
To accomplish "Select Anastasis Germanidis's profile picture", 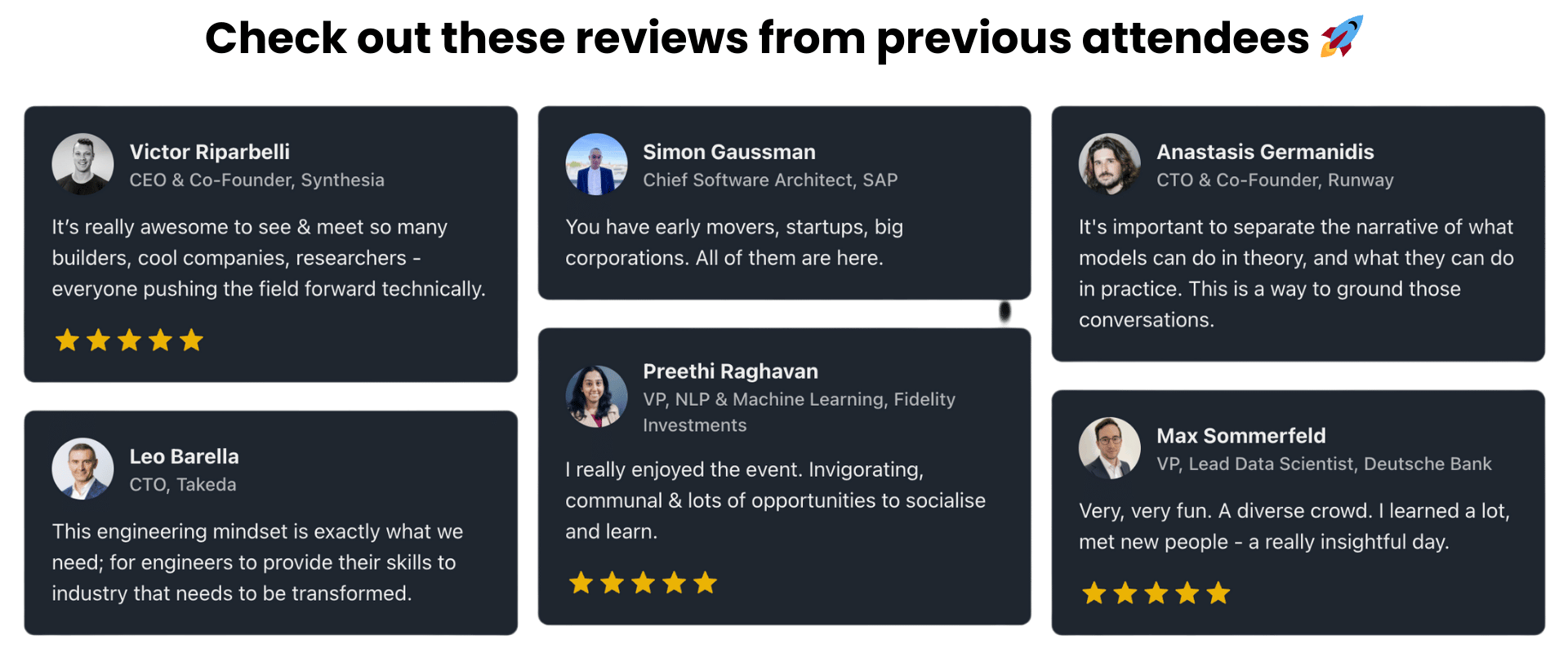I will [1109, 164].
